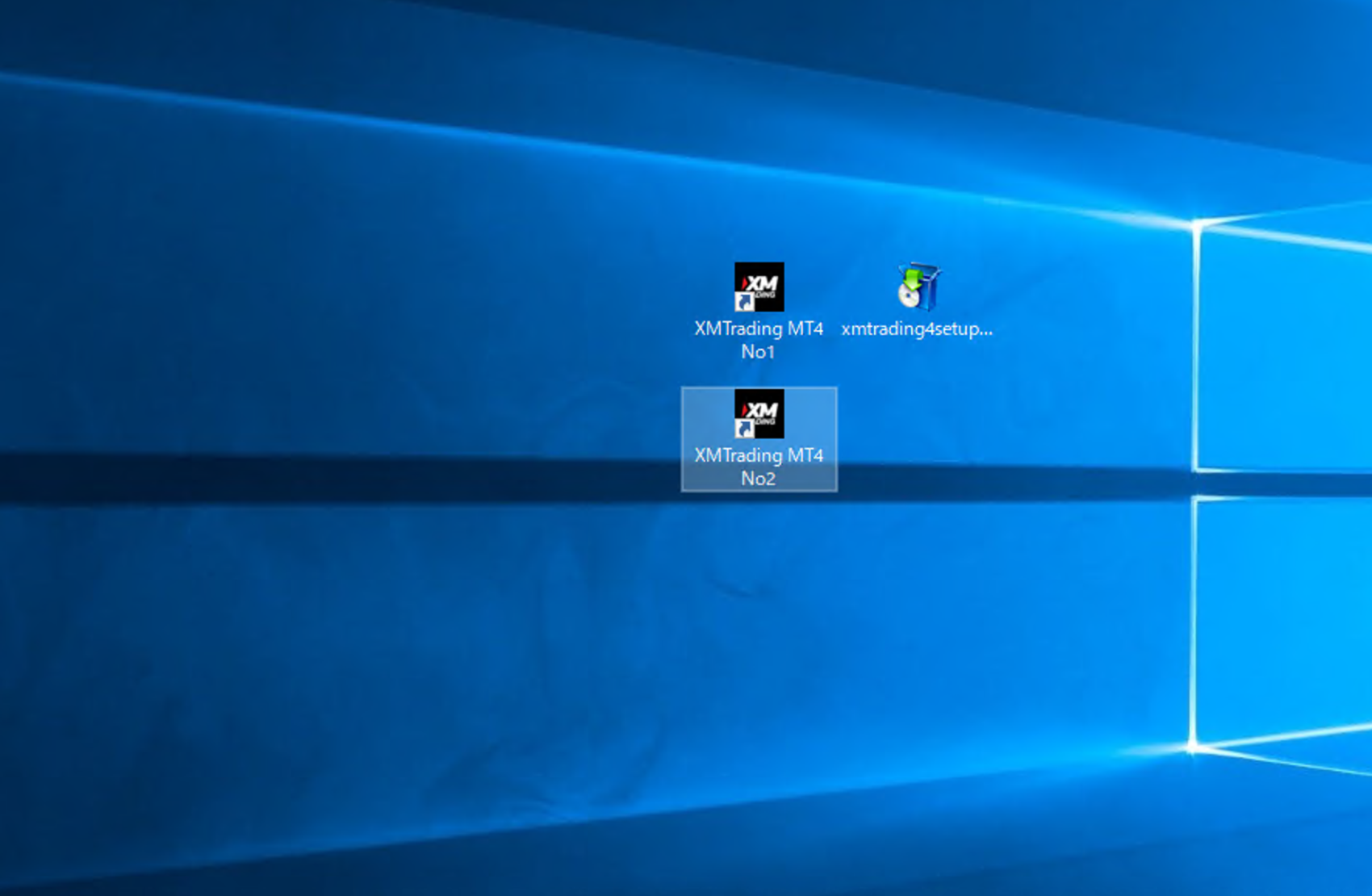Viewport: 1372px width, 896px height.
Task: Click green download arrow on setup icon
Action: [x=912, y=278]
